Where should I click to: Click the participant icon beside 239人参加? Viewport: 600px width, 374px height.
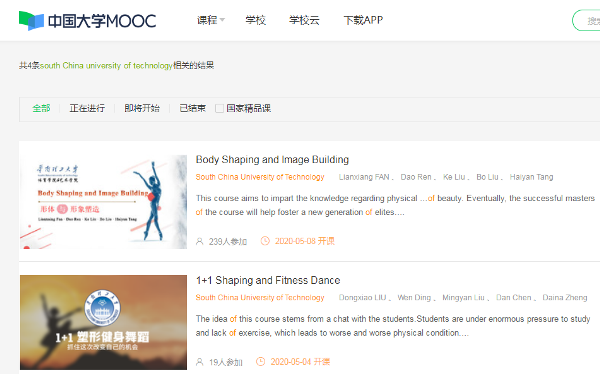tap(199, 241)
